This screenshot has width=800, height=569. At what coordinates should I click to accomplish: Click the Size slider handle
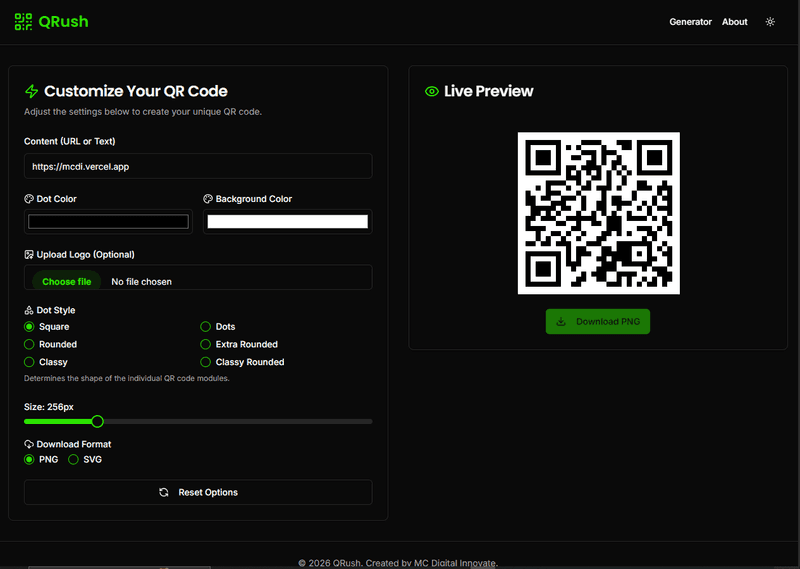coord(97,421)
